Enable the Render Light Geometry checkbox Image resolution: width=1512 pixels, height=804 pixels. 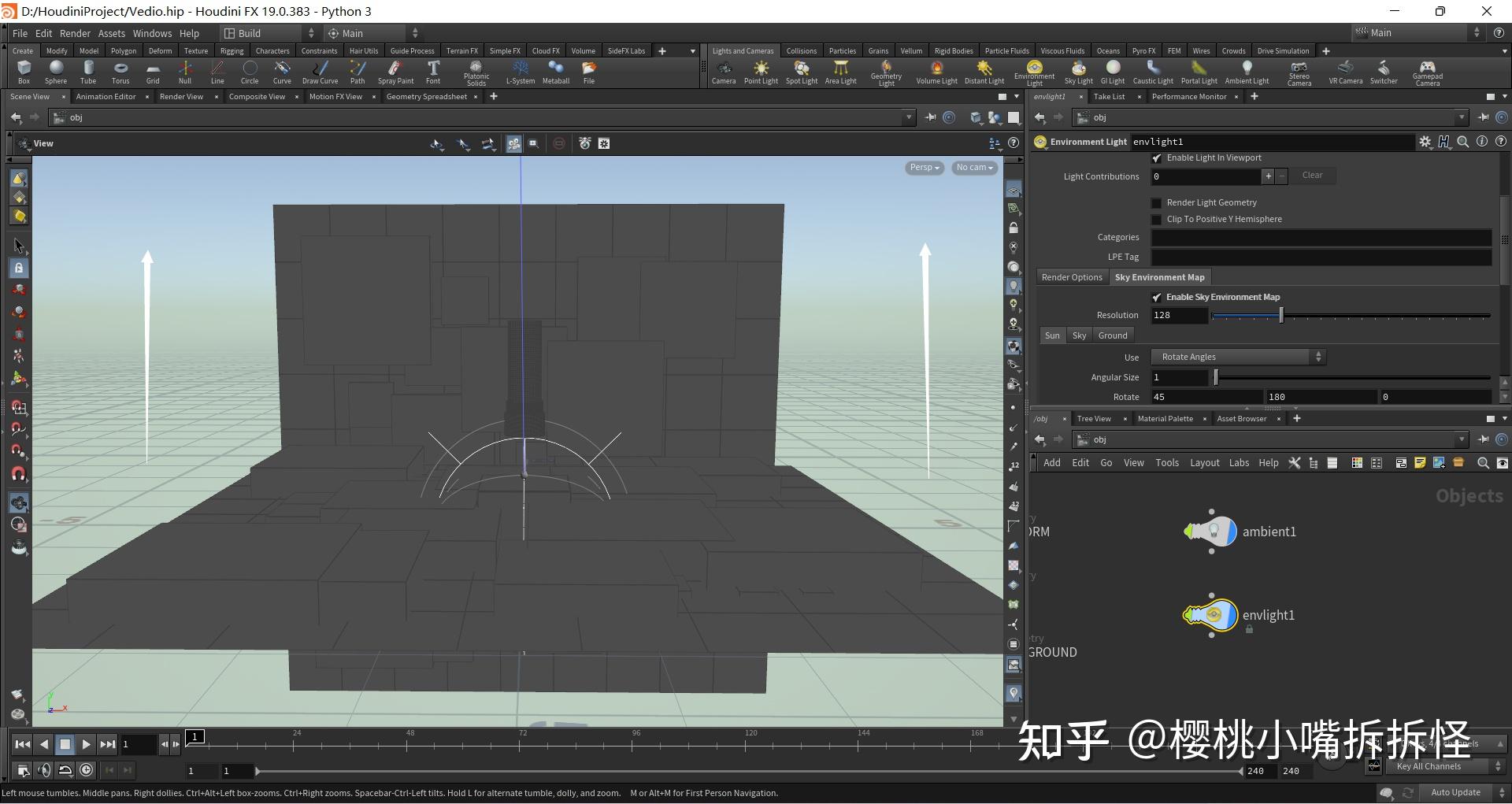coord(1157,202)
